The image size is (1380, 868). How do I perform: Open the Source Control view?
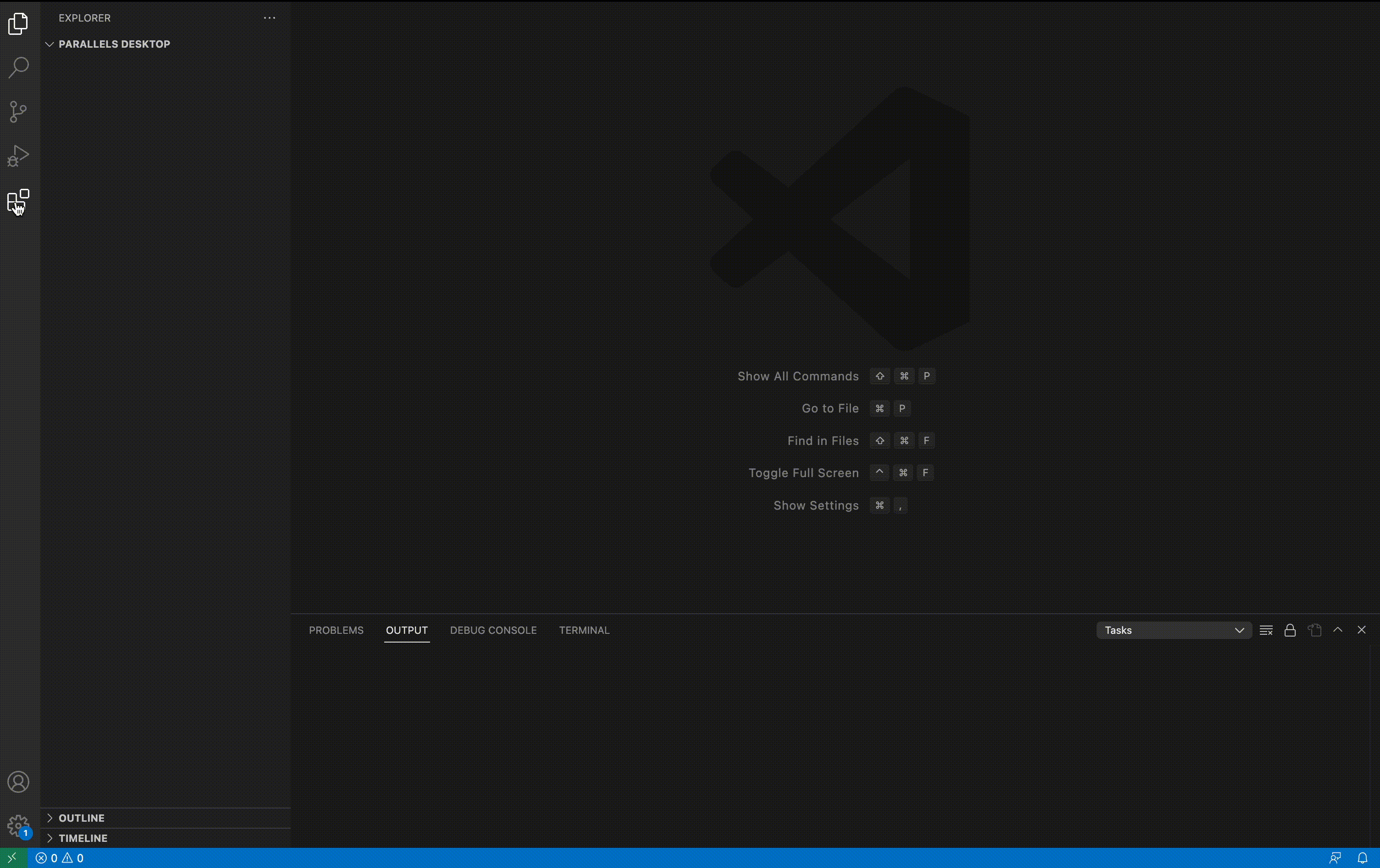point(18,112)
